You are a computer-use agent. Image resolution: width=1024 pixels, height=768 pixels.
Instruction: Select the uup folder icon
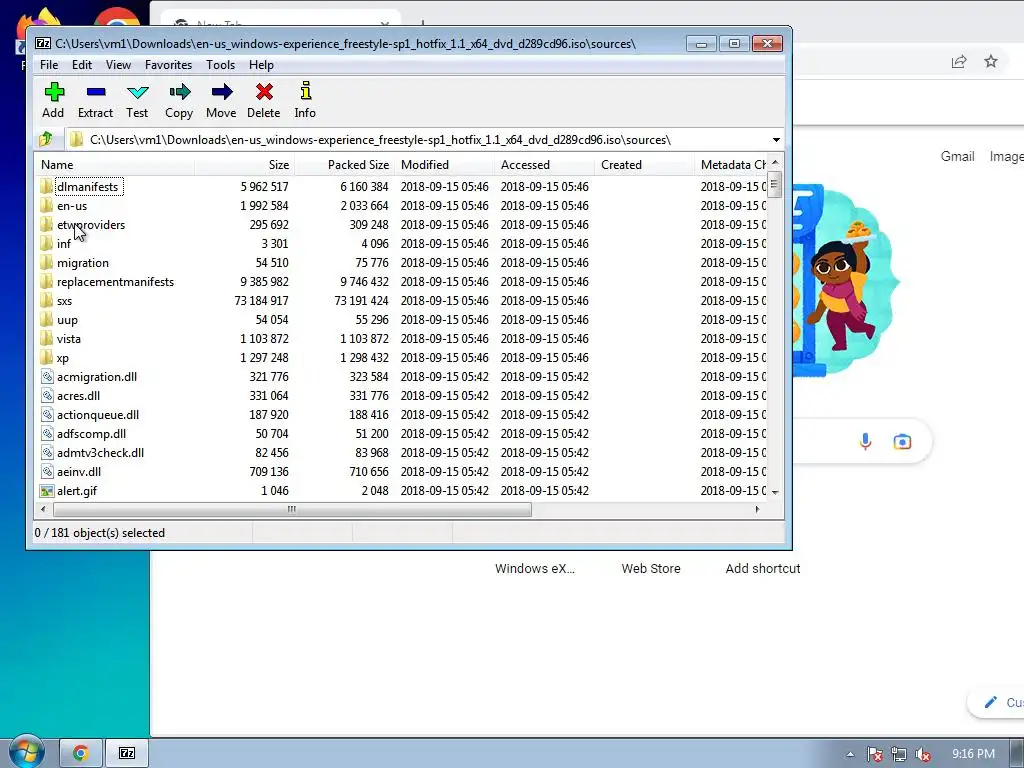(46, 319)
